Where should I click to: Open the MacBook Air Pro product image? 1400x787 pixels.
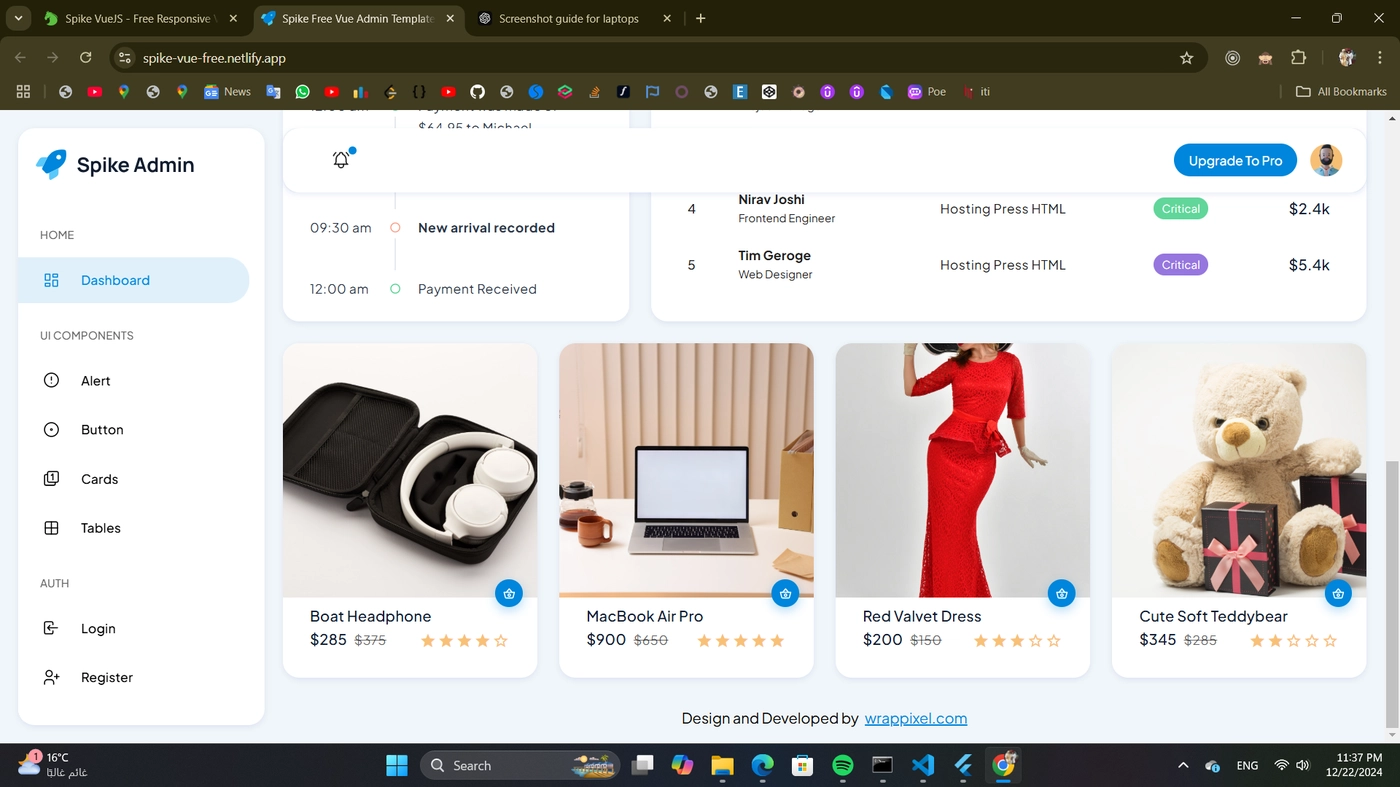[x=686, y=470]
